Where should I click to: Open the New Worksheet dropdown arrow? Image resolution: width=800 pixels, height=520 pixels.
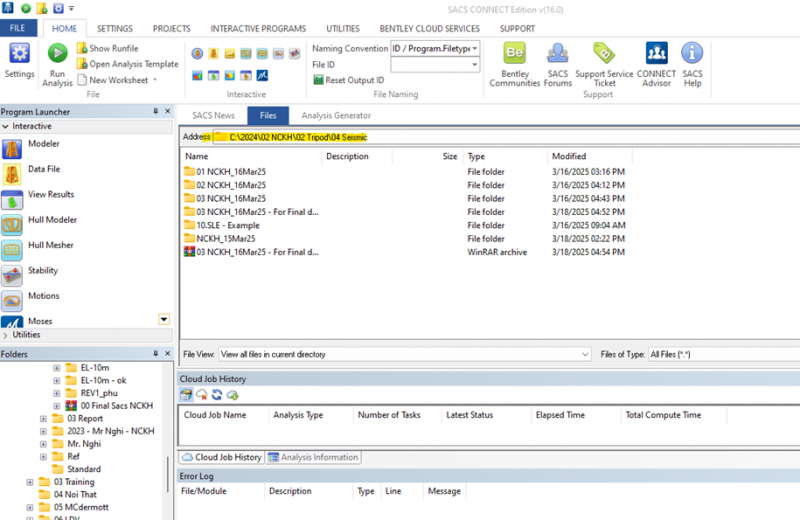155,80
